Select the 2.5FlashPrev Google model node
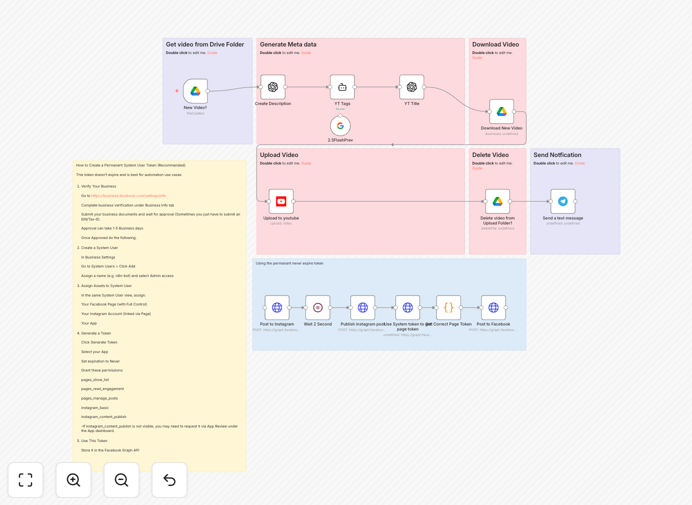Viewport: 692px width, 505px height. [340, 126]
